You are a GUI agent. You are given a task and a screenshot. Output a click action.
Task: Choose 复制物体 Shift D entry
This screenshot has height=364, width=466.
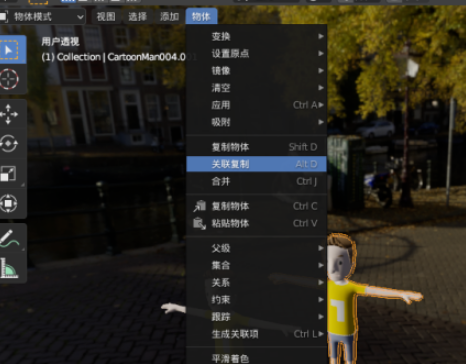coord(256,147)
